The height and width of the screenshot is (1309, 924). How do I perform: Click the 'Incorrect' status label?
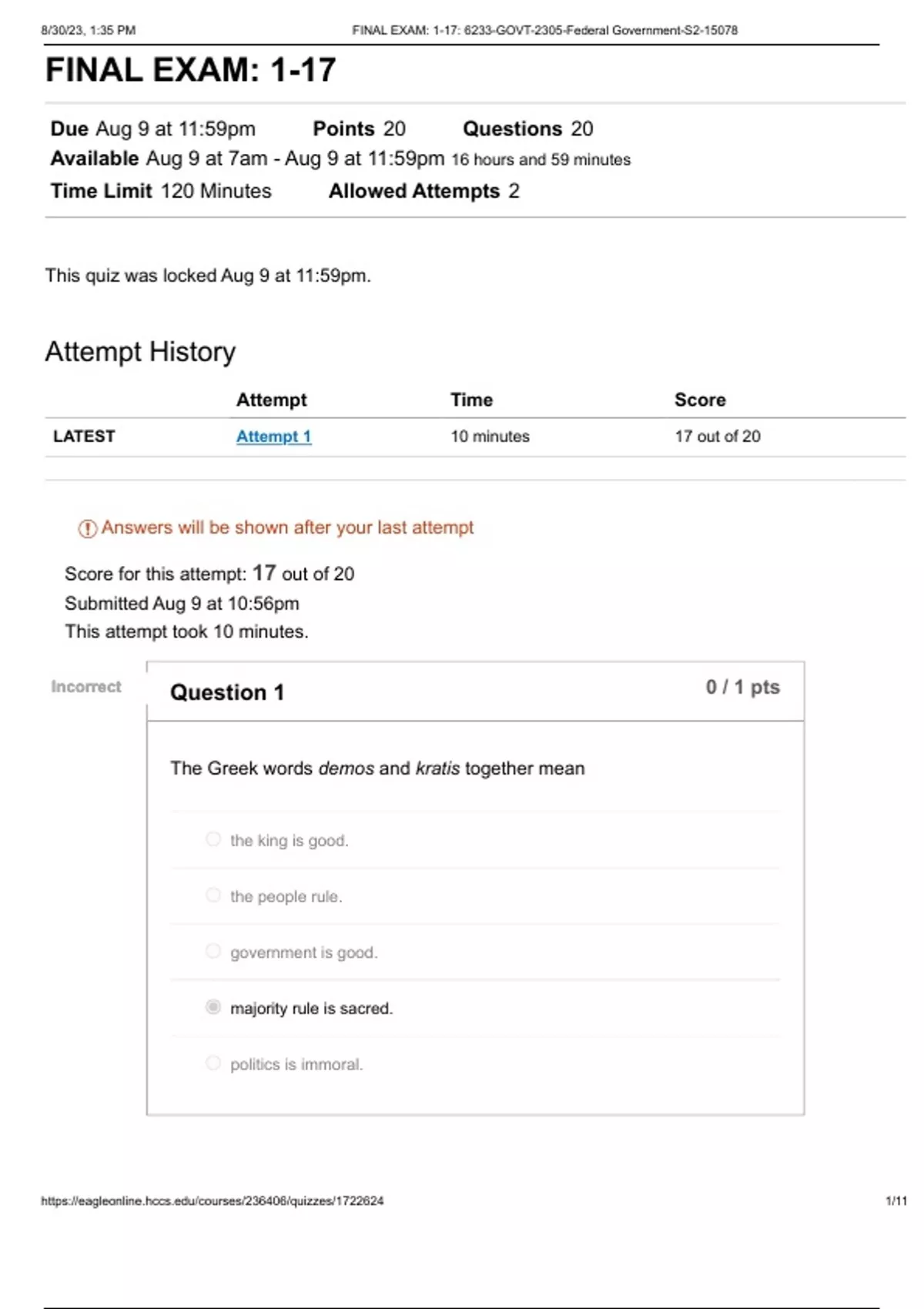point(86,686)
